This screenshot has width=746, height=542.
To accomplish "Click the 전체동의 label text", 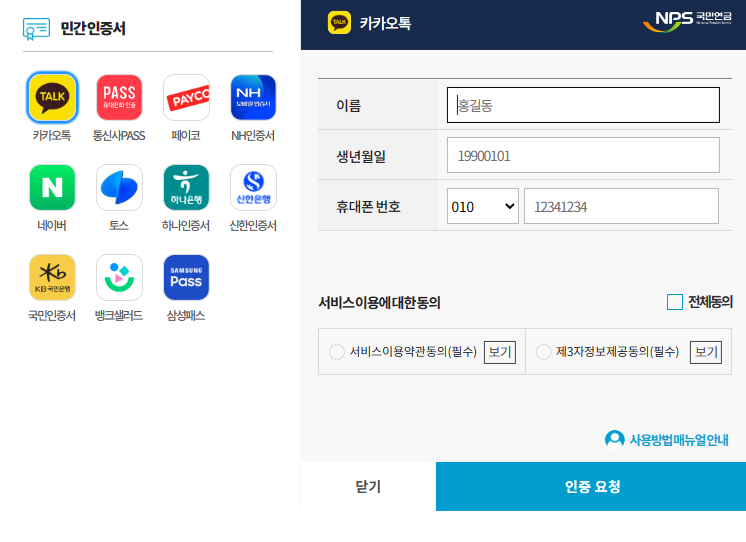I will (710, 302).
